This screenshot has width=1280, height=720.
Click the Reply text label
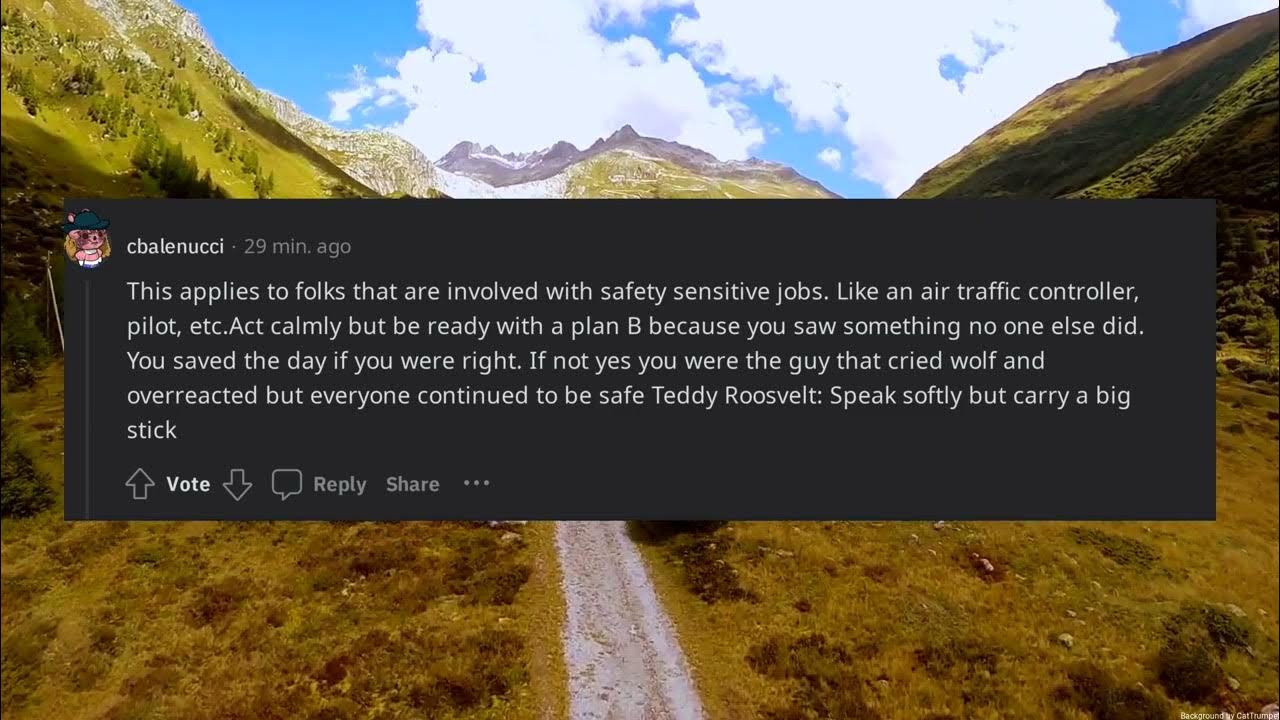coord(339,484)
